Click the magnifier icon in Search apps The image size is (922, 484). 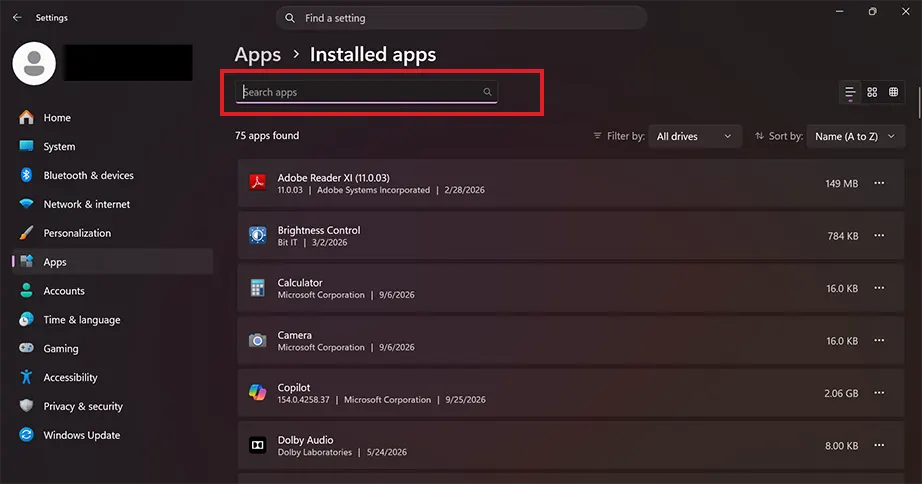(x=487, y=92)
